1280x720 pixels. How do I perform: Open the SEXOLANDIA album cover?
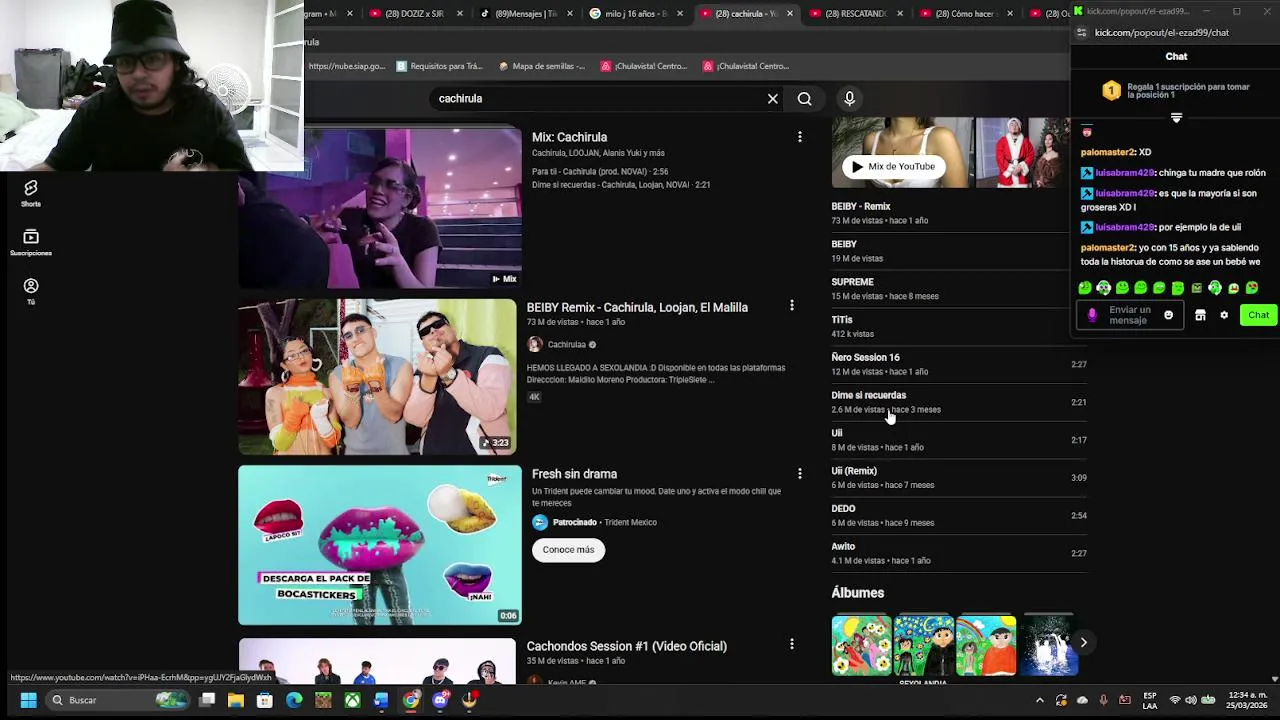pyautogui.click(x=923, y=645)
